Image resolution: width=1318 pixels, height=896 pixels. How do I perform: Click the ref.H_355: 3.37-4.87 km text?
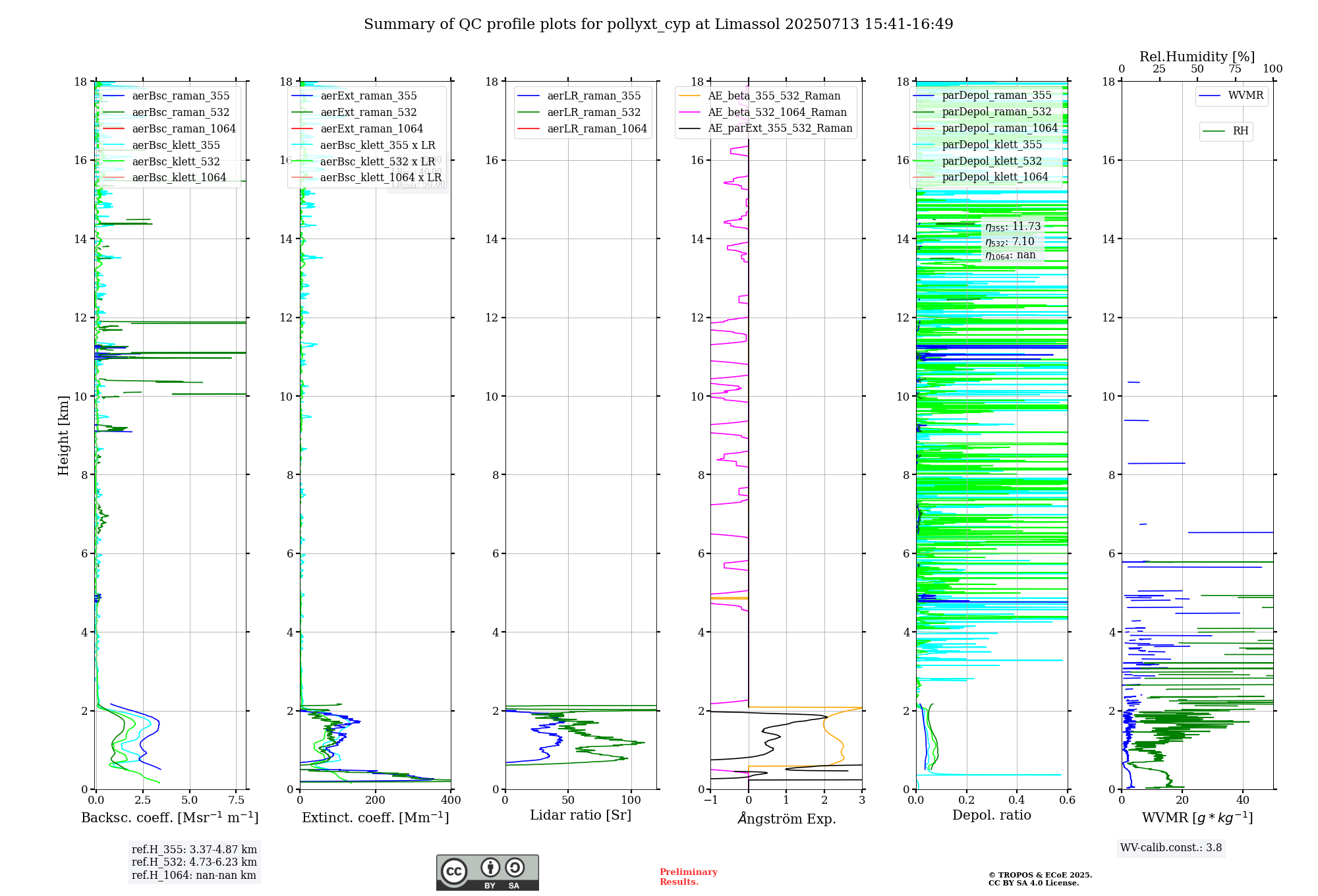194,850
